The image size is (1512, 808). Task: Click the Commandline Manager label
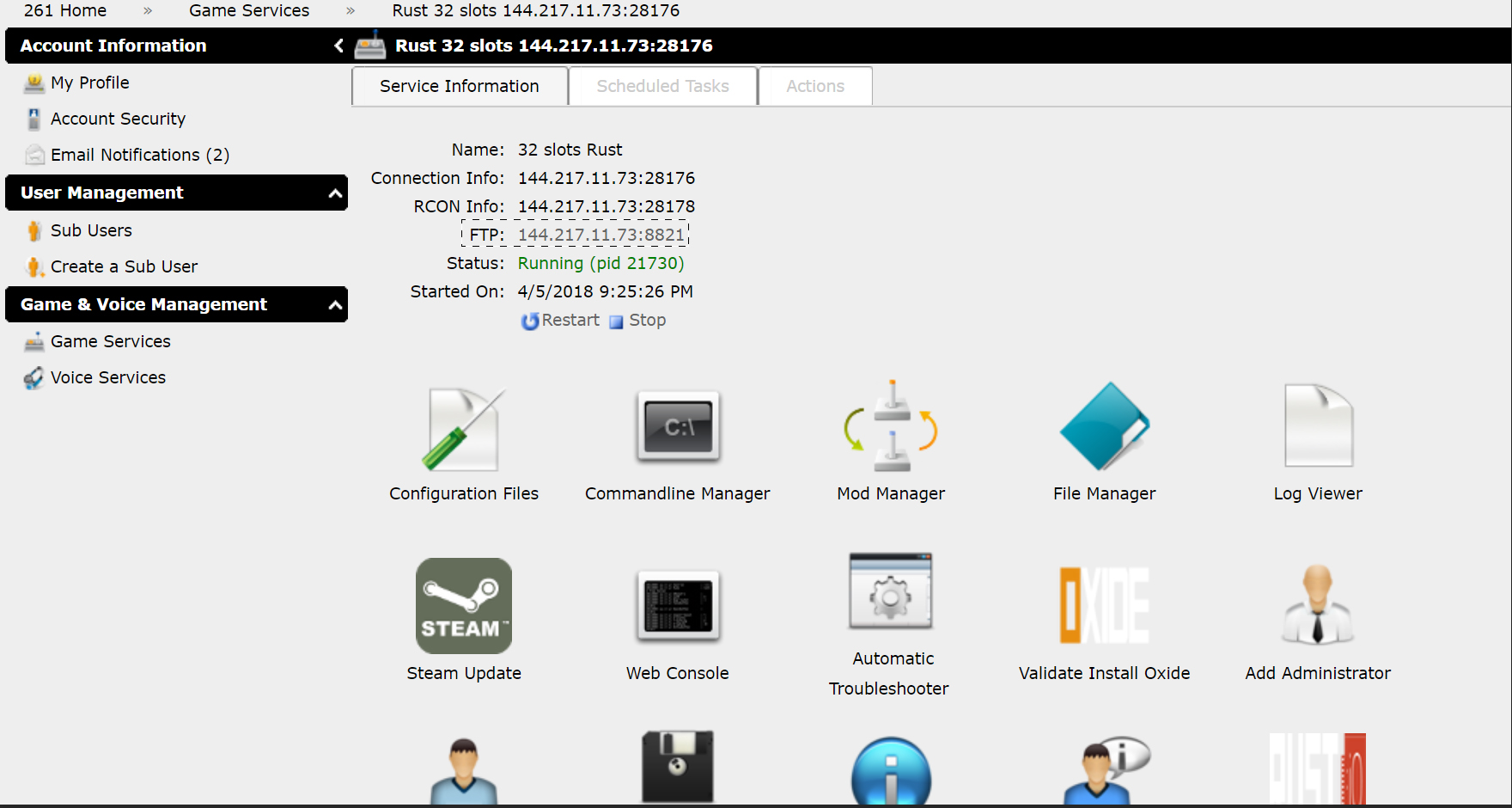678,493
